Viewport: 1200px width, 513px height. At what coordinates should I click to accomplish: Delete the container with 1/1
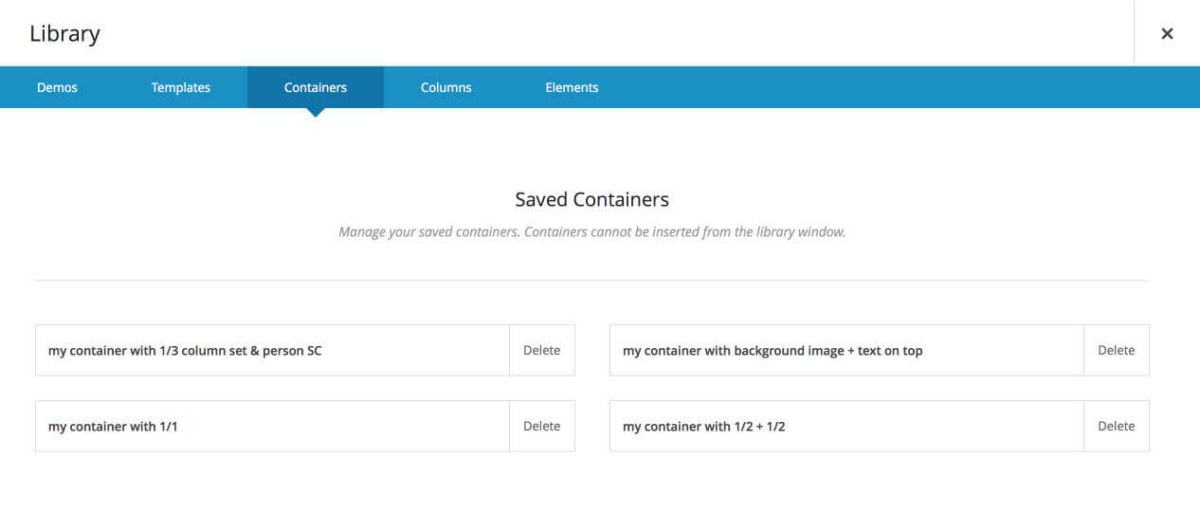tap(542, 426)
